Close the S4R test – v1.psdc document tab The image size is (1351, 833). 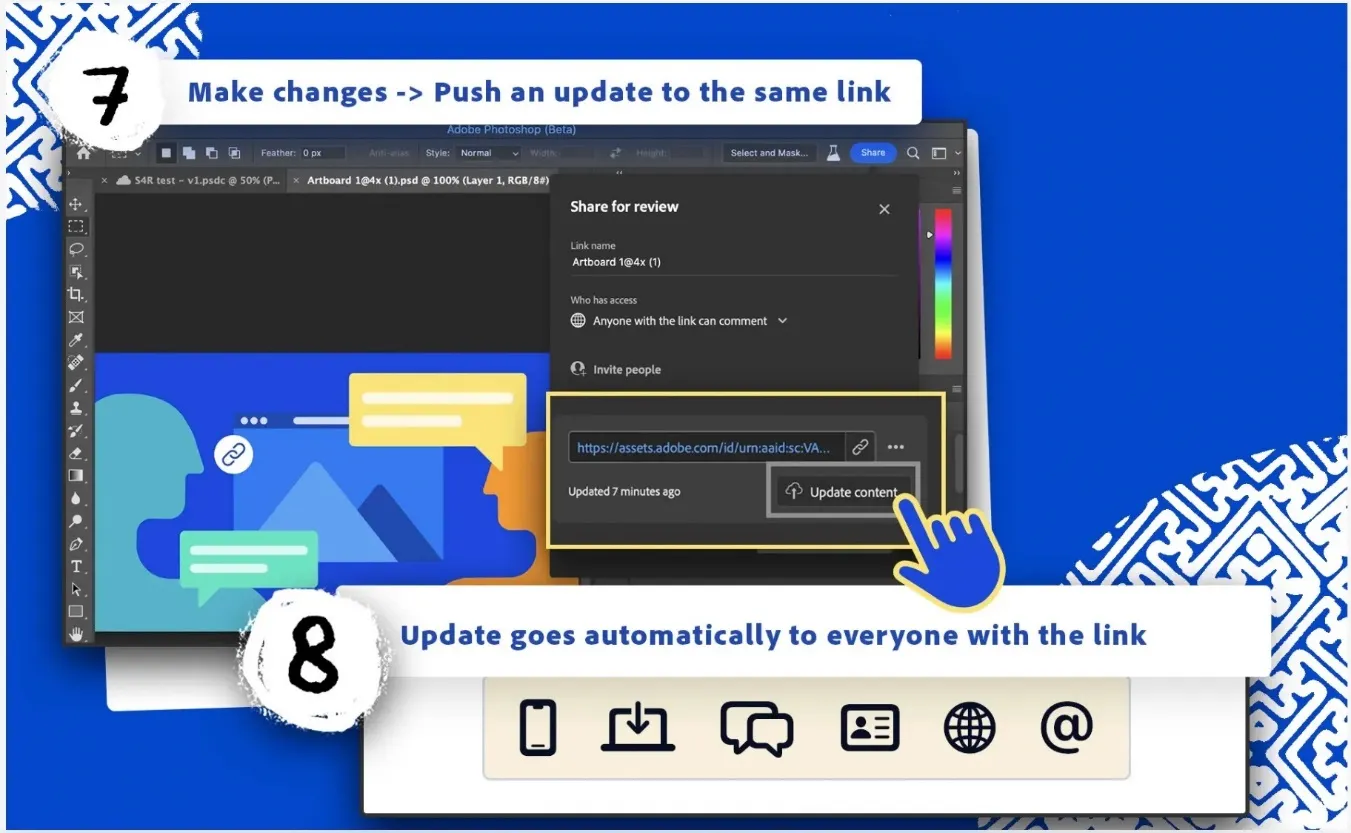tap(105, 181)
